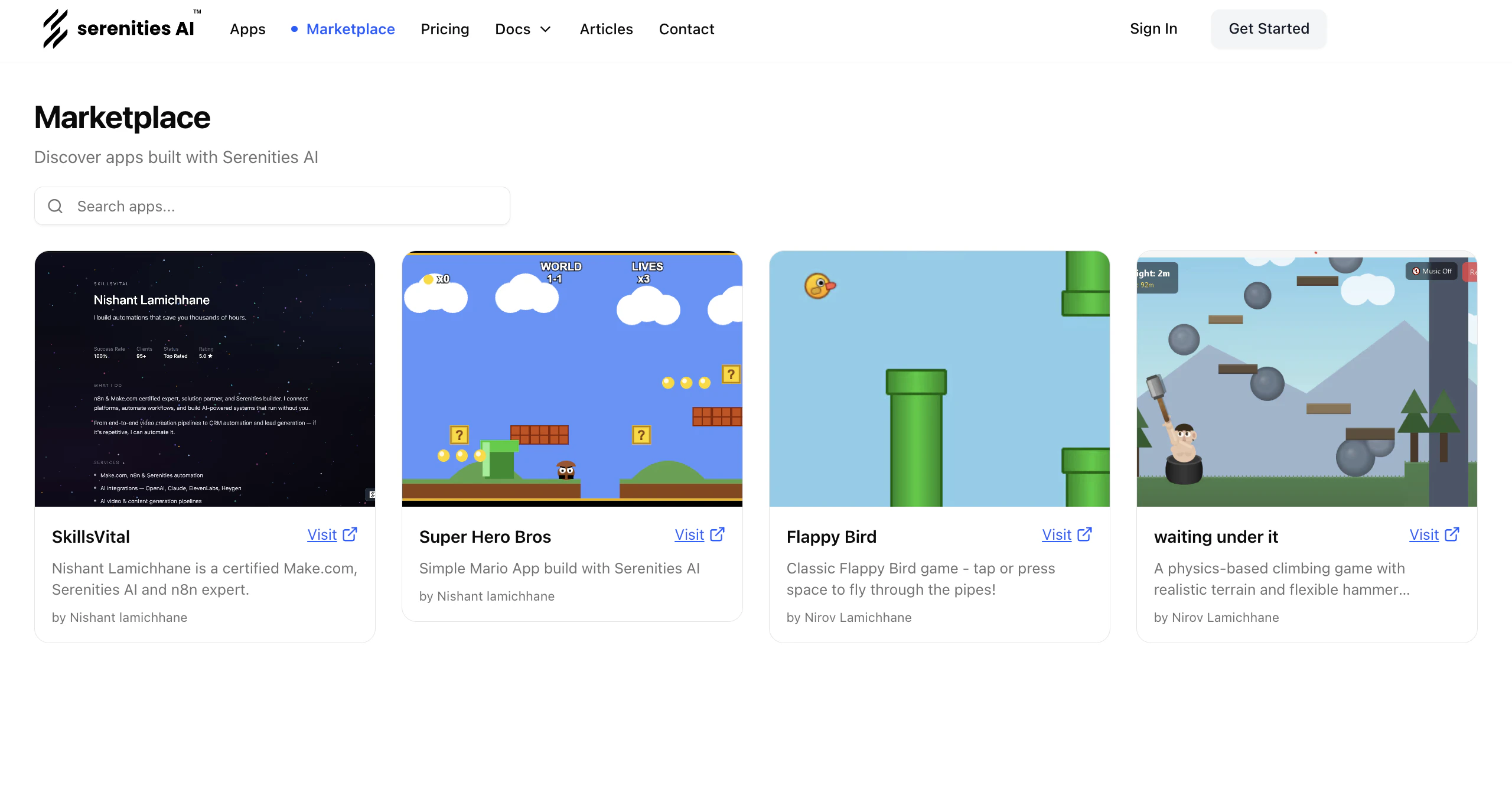This screenshot has width=1512, height=789.
Task: Open the SkillsVital preview thumbnail
Action: click(x=205, y=379)
